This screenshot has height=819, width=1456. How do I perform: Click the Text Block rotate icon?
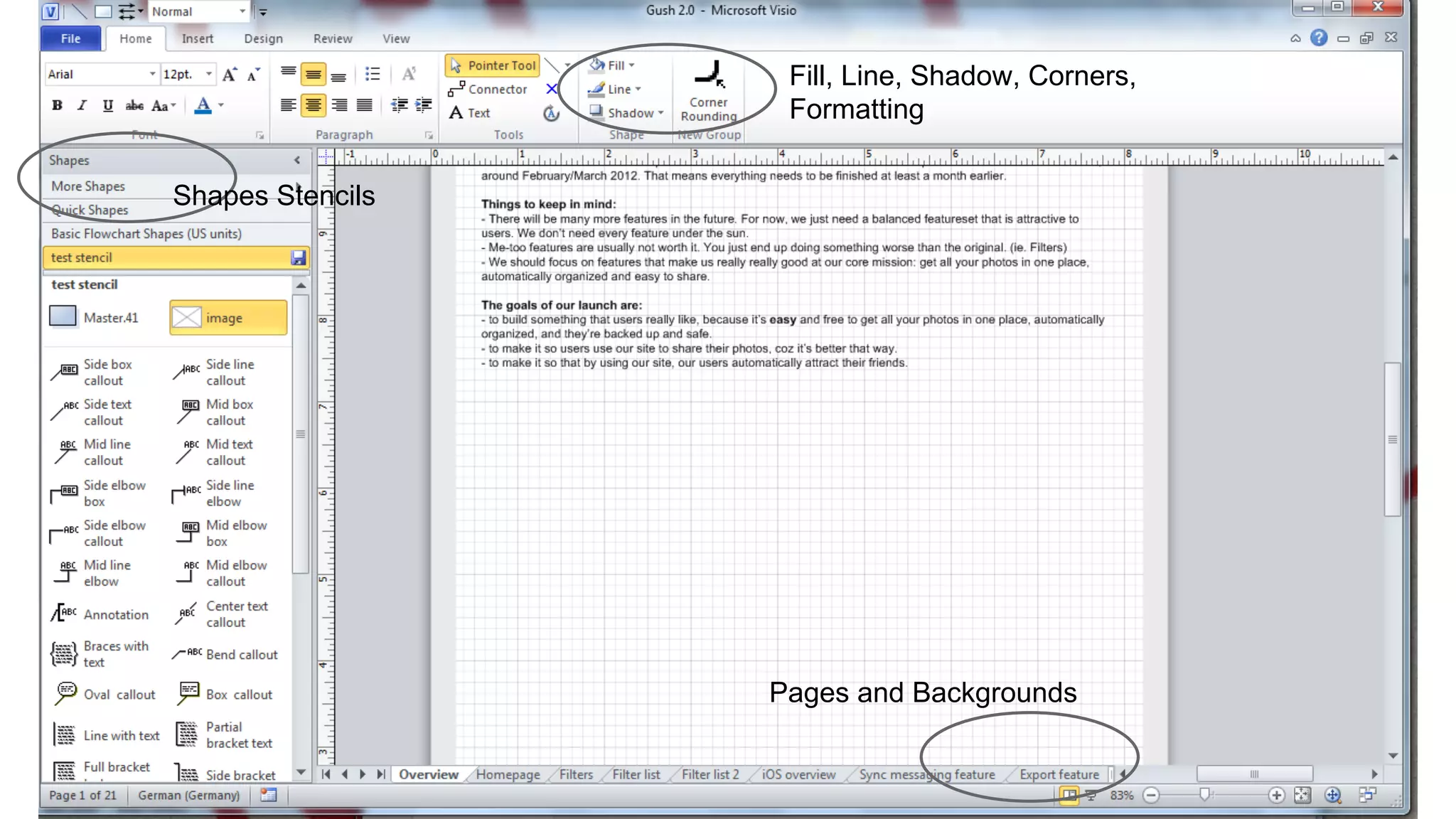(x=551, y=113)
